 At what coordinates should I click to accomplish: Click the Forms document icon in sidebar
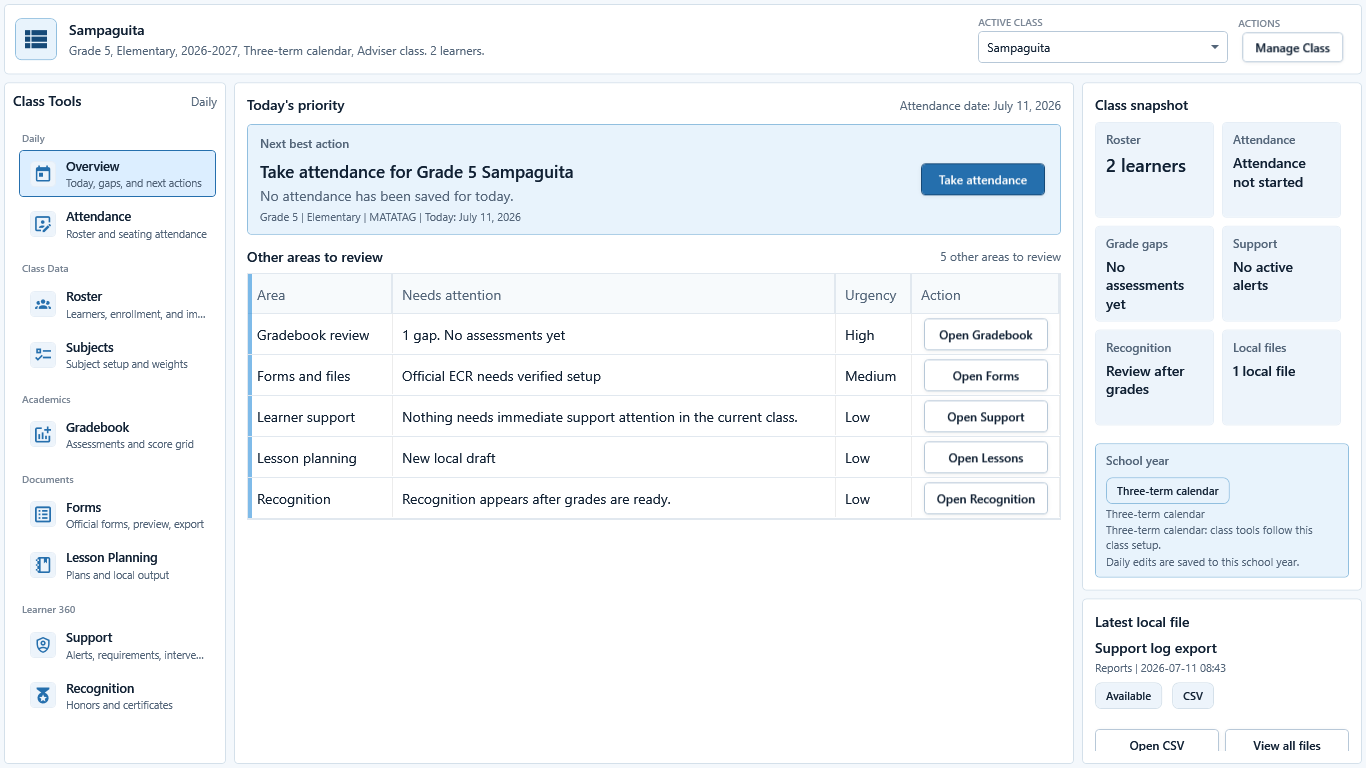coord(43,514)
